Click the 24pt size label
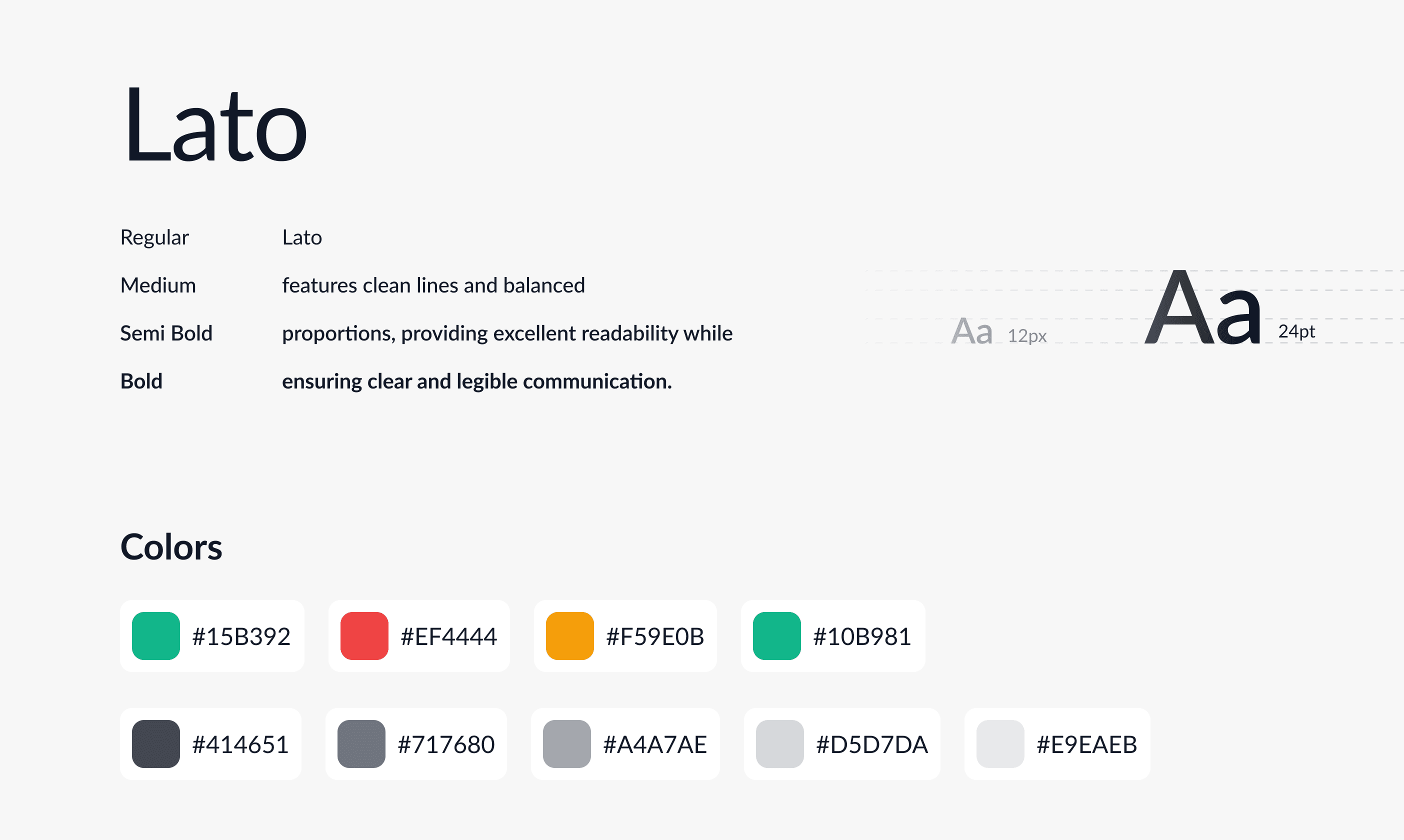The width and height of the screenshot is (1404, 840). point(1296,331)
